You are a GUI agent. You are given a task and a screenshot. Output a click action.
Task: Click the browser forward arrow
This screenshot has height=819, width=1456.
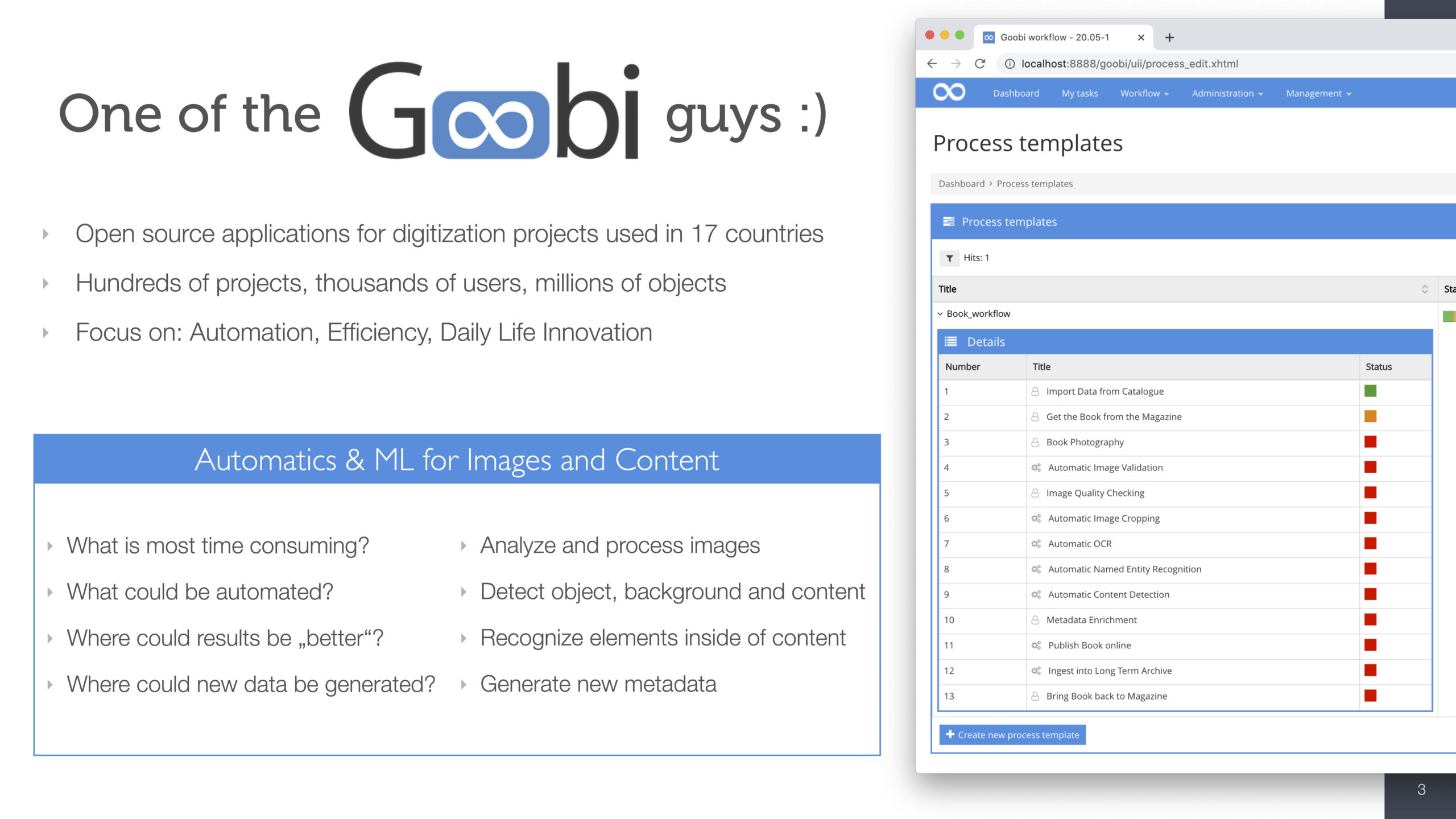955,64
